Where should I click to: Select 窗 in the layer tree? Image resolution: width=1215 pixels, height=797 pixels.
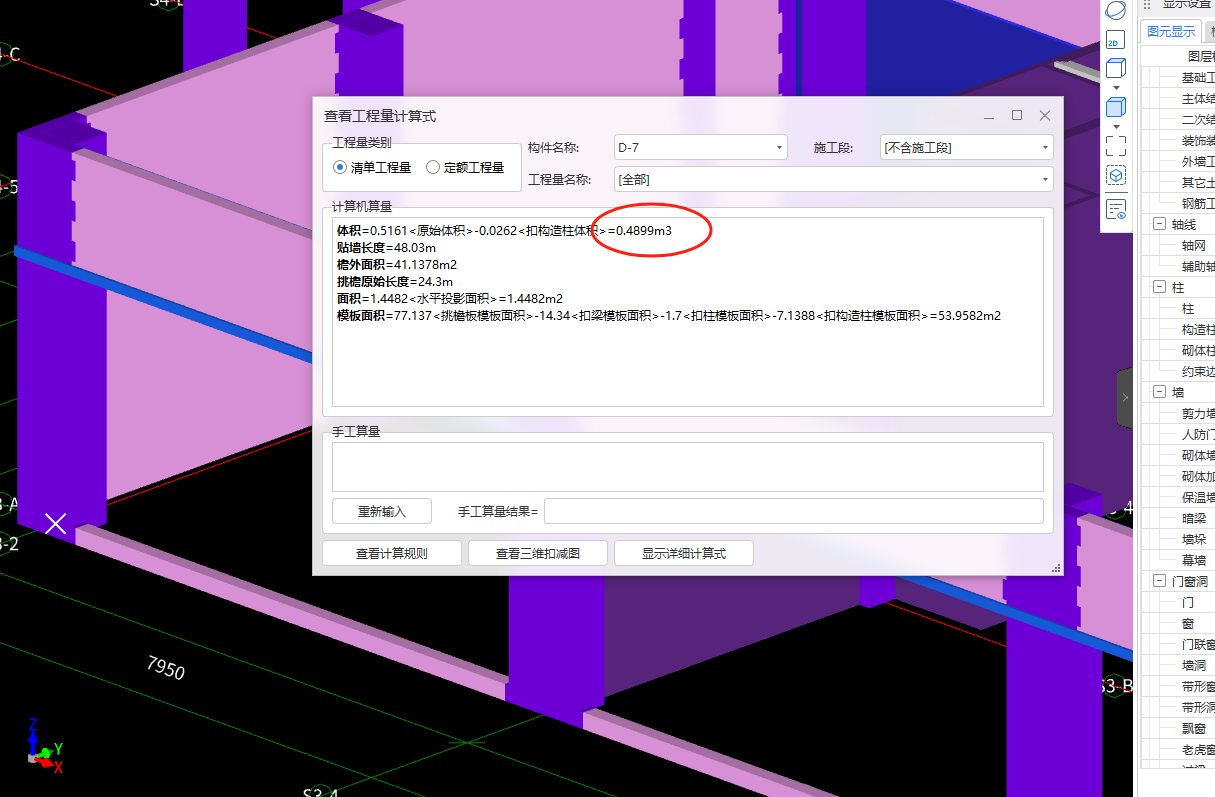click(1188, 624)
